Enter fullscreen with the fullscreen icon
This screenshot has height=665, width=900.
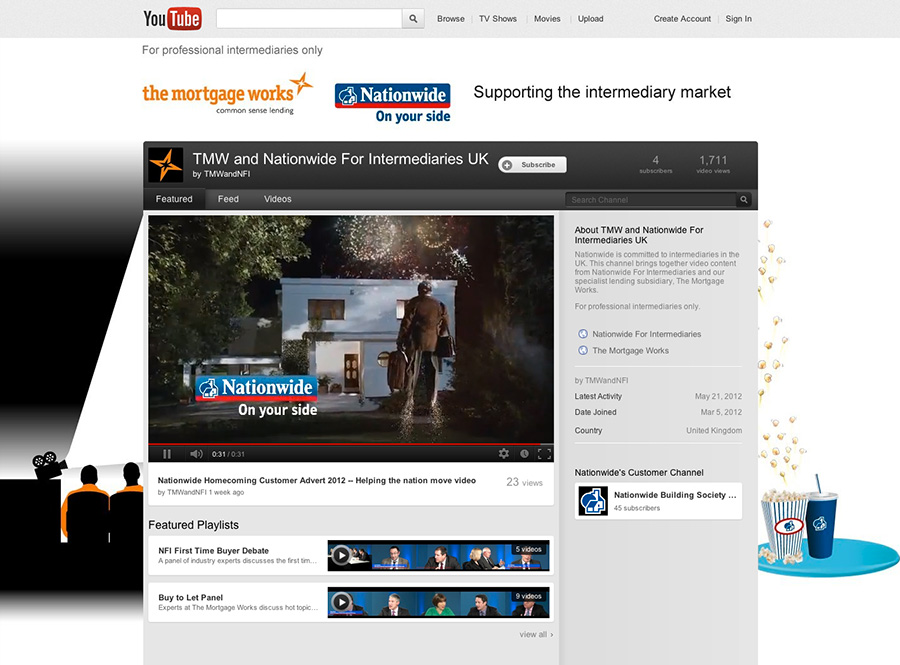[545, 454]
